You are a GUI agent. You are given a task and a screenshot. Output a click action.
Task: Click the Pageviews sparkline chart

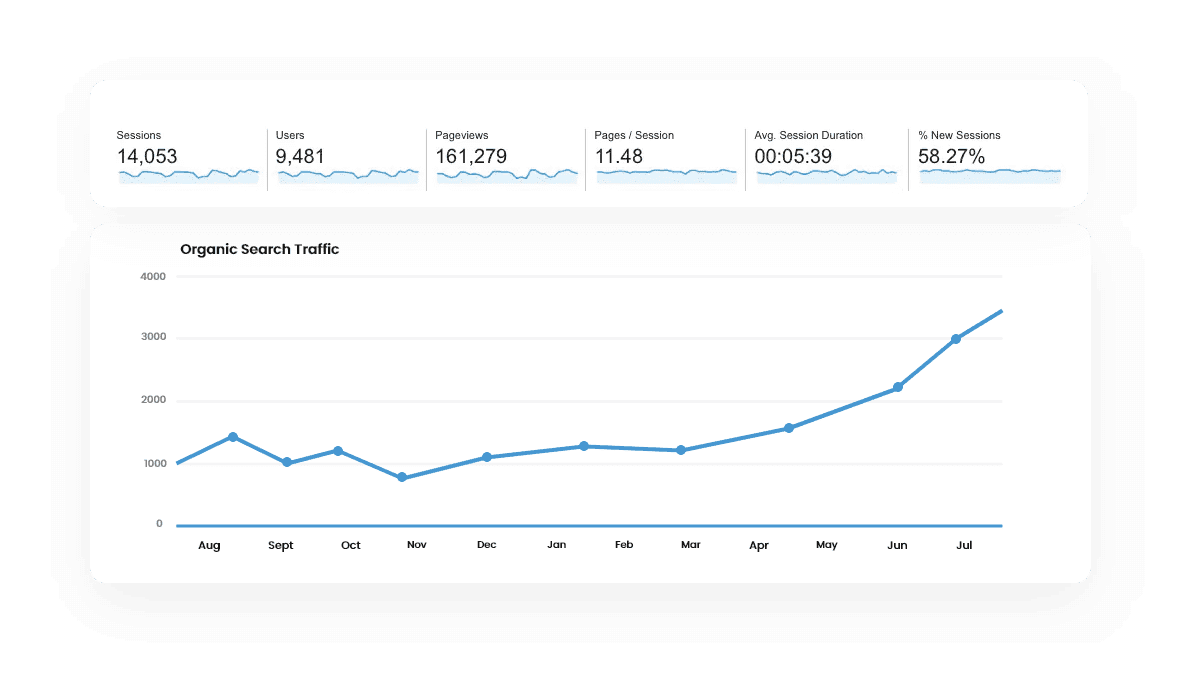[x=506, y=176]
